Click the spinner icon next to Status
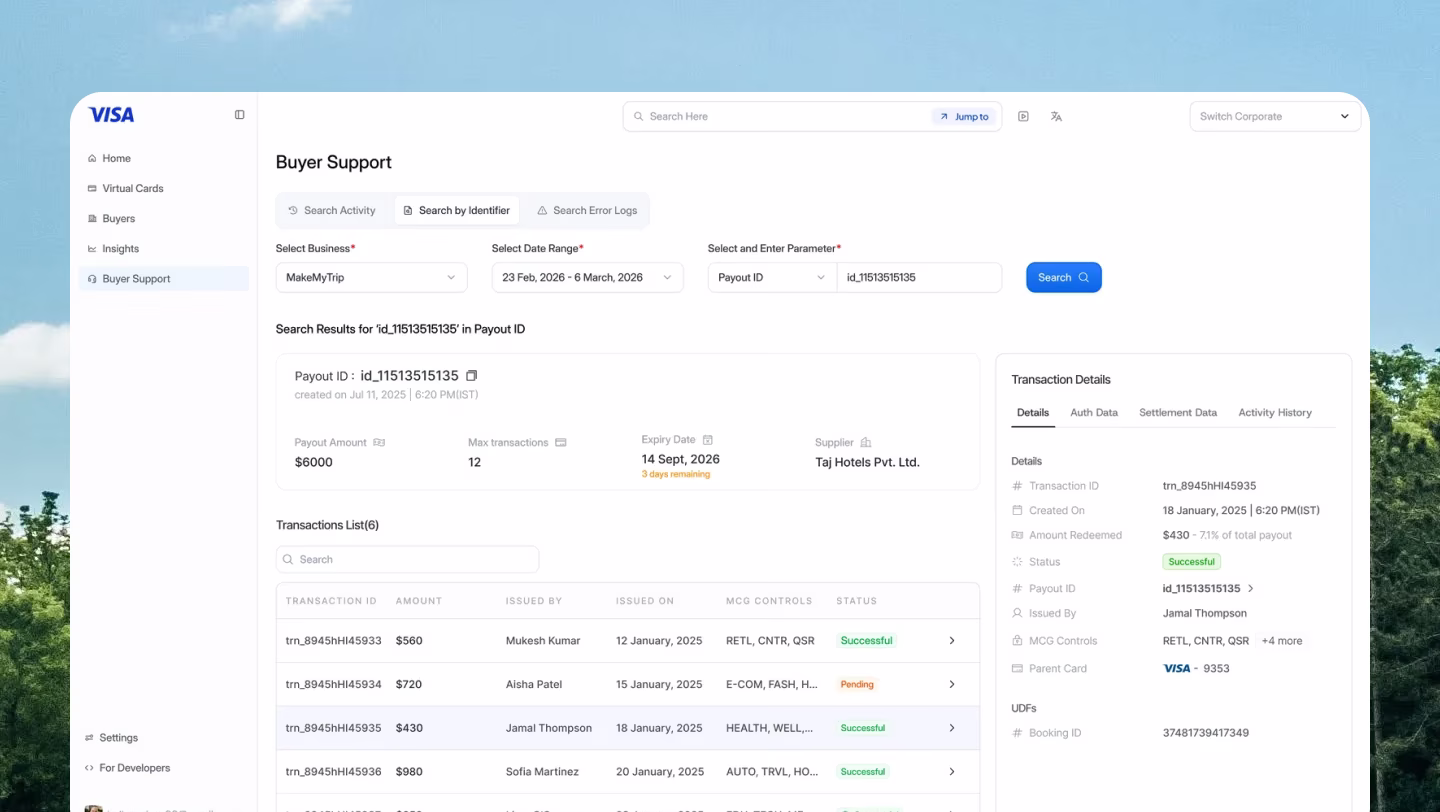 click(x=1017, y=562)
